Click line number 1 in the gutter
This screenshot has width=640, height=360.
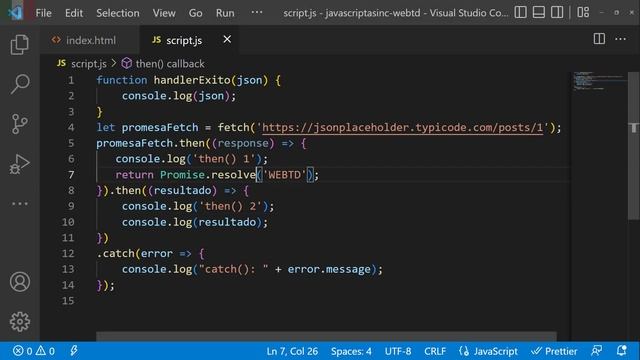coord(71,80)
